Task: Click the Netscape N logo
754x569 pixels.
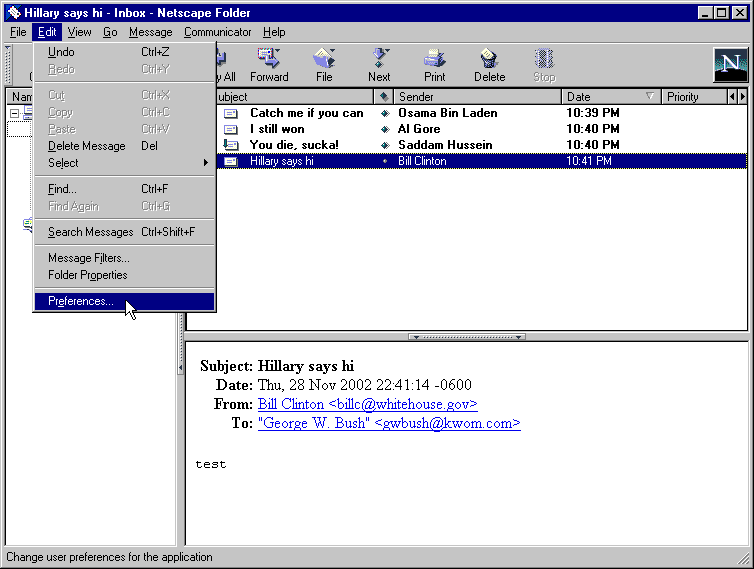Action: (x=730, y=65)
